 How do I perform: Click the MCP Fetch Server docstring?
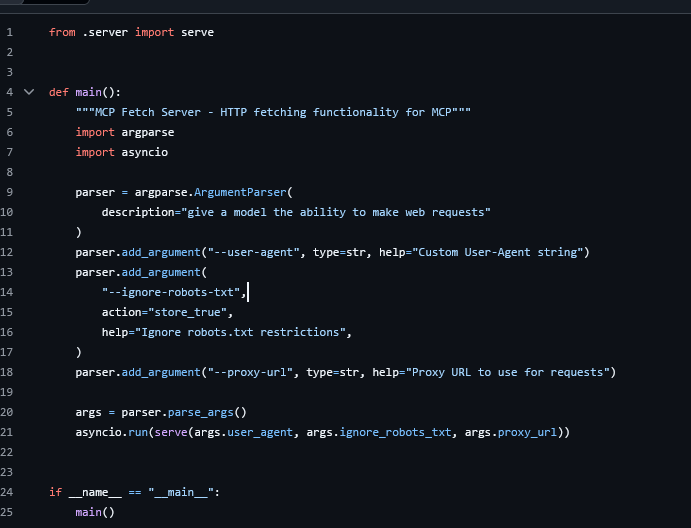[x=273, y=112]
